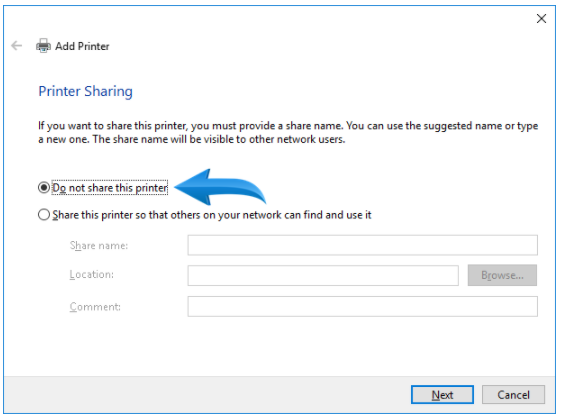Click the printer icon beside Add Printer
Viewport: 562px width, 418px height.
click(x=43, y=46)
